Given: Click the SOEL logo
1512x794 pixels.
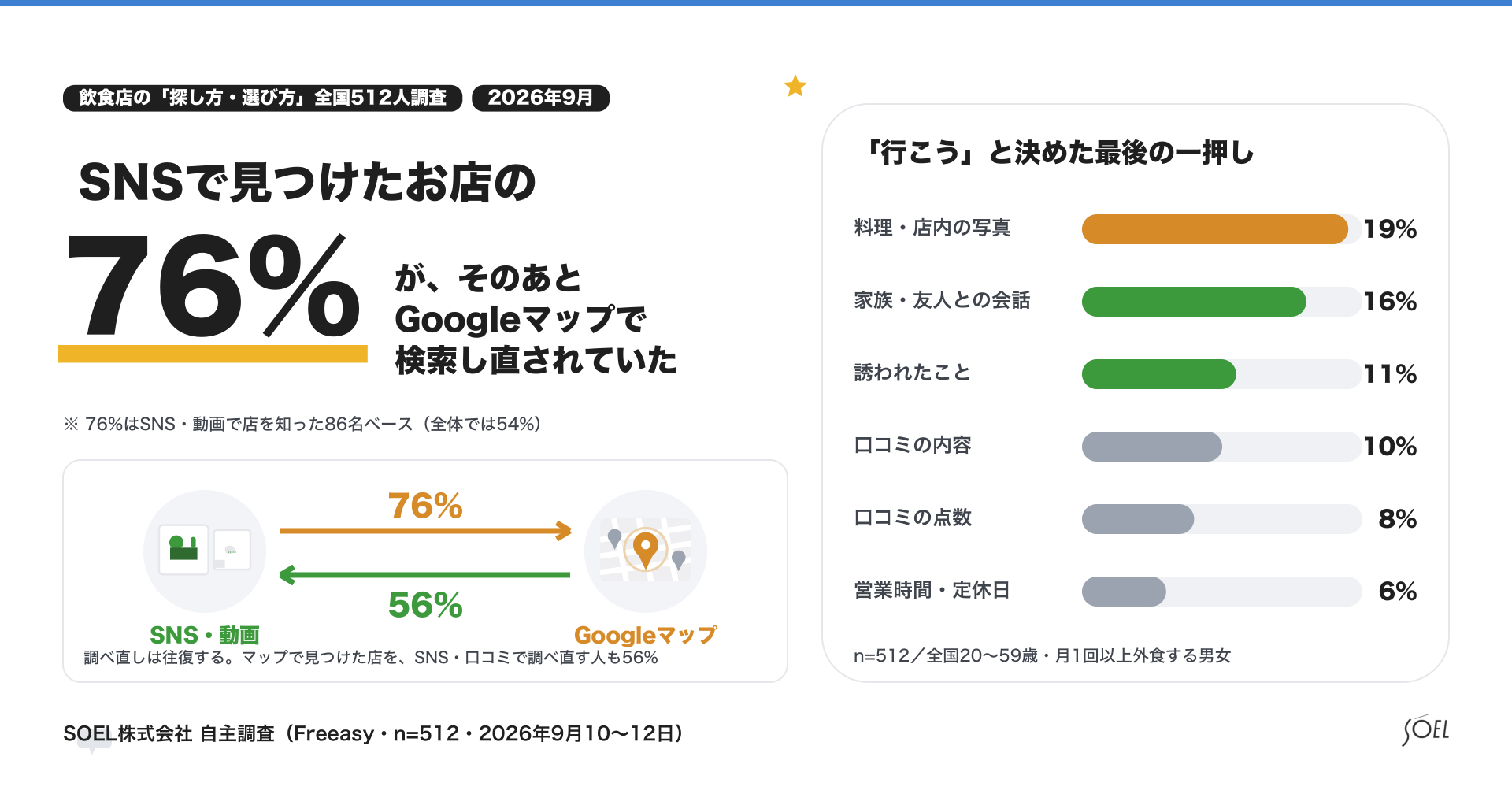Looking at the screenshot, I should point(1425,730).
